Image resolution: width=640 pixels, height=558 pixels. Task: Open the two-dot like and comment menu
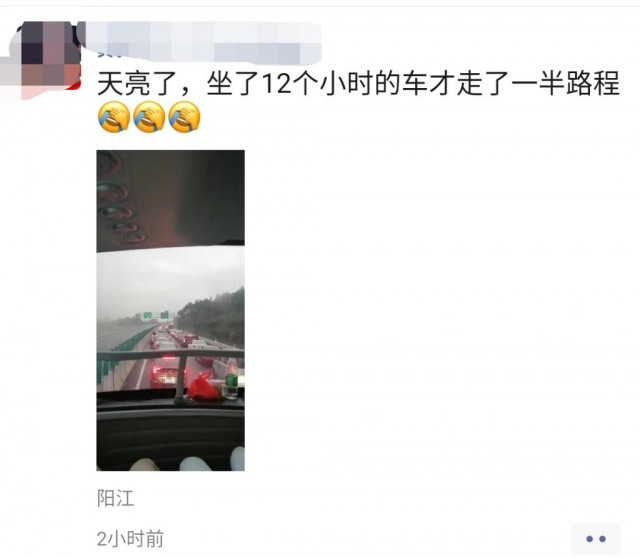click(x=596, y=539)
